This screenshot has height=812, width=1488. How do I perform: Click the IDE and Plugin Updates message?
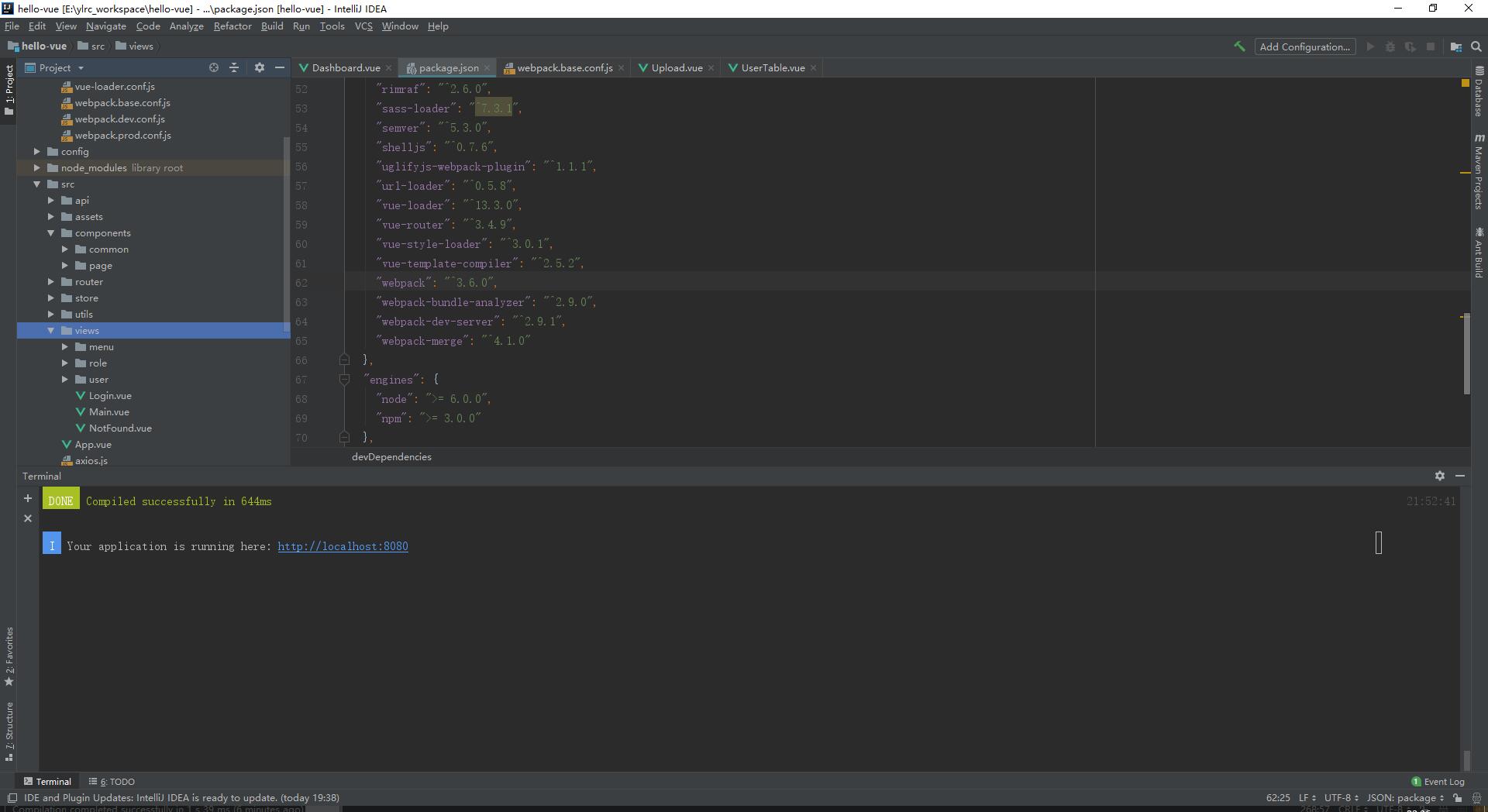[181, 797]
